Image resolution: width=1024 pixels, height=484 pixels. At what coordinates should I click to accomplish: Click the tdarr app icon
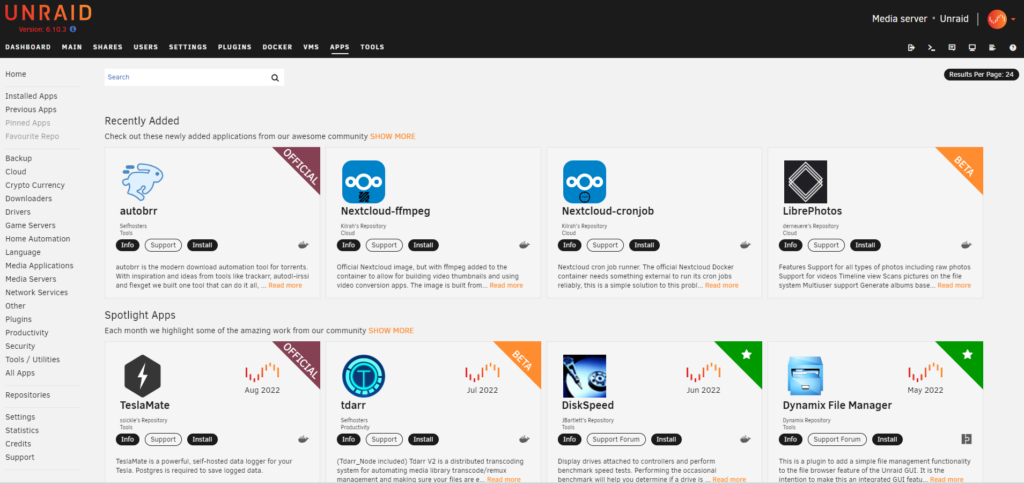coord(363,376)
